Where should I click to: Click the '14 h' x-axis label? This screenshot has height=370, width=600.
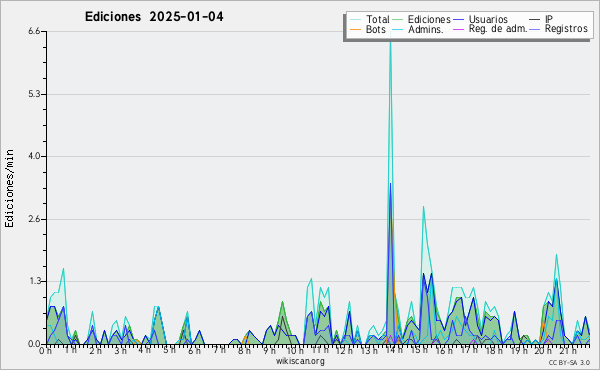pos(394,350)
